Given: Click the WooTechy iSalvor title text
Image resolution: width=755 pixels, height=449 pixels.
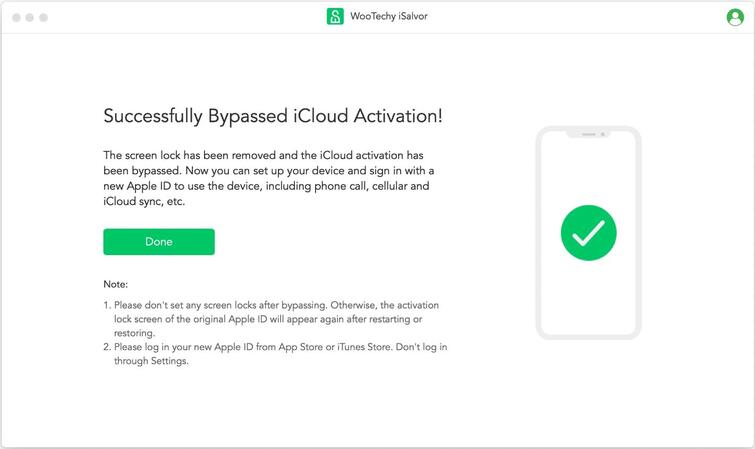Looking at the screenshot, I should pos(389,17).
